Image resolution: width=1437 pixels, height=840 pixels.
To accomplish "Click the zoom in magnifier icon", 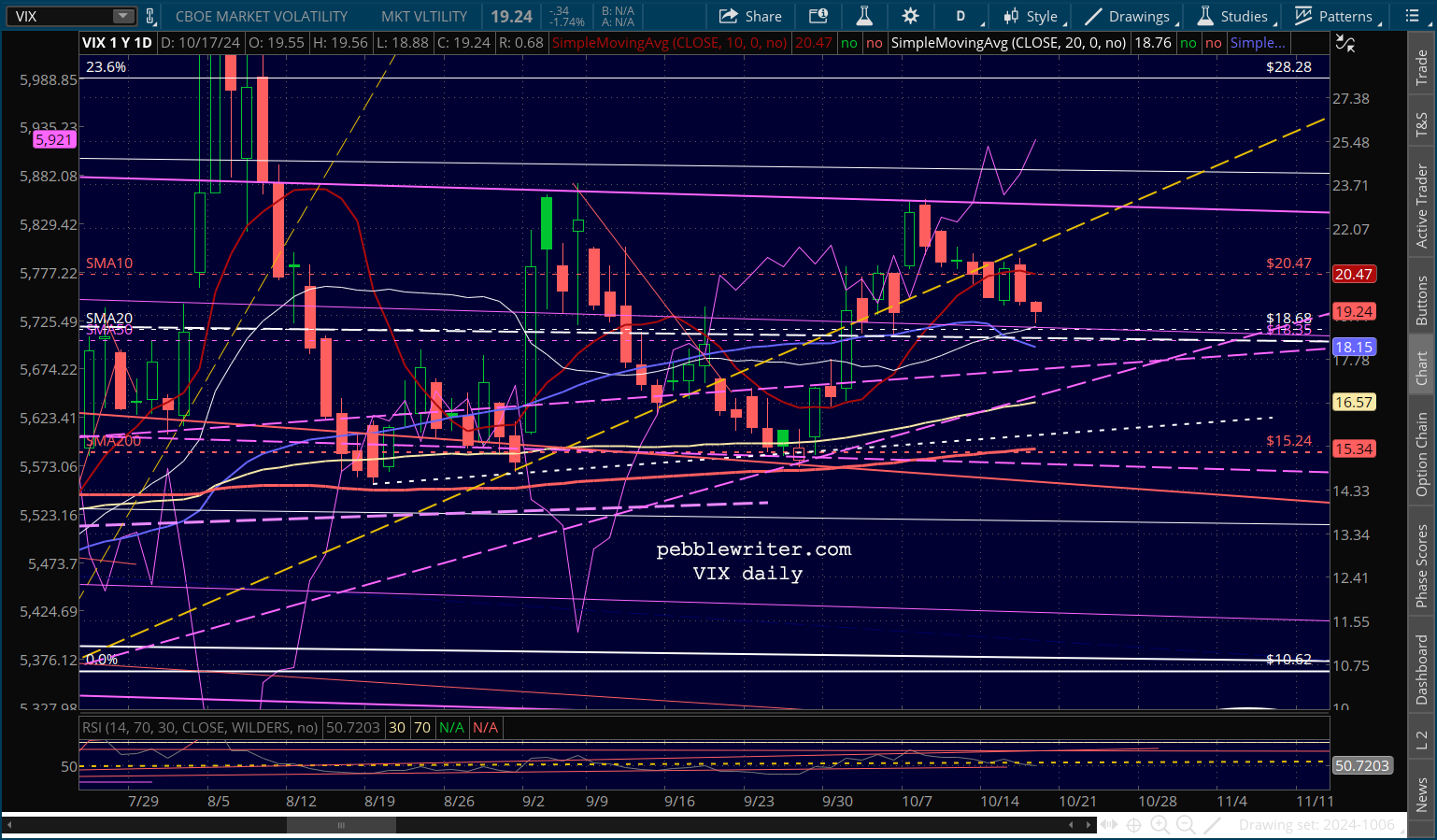I will (1160, 825).
